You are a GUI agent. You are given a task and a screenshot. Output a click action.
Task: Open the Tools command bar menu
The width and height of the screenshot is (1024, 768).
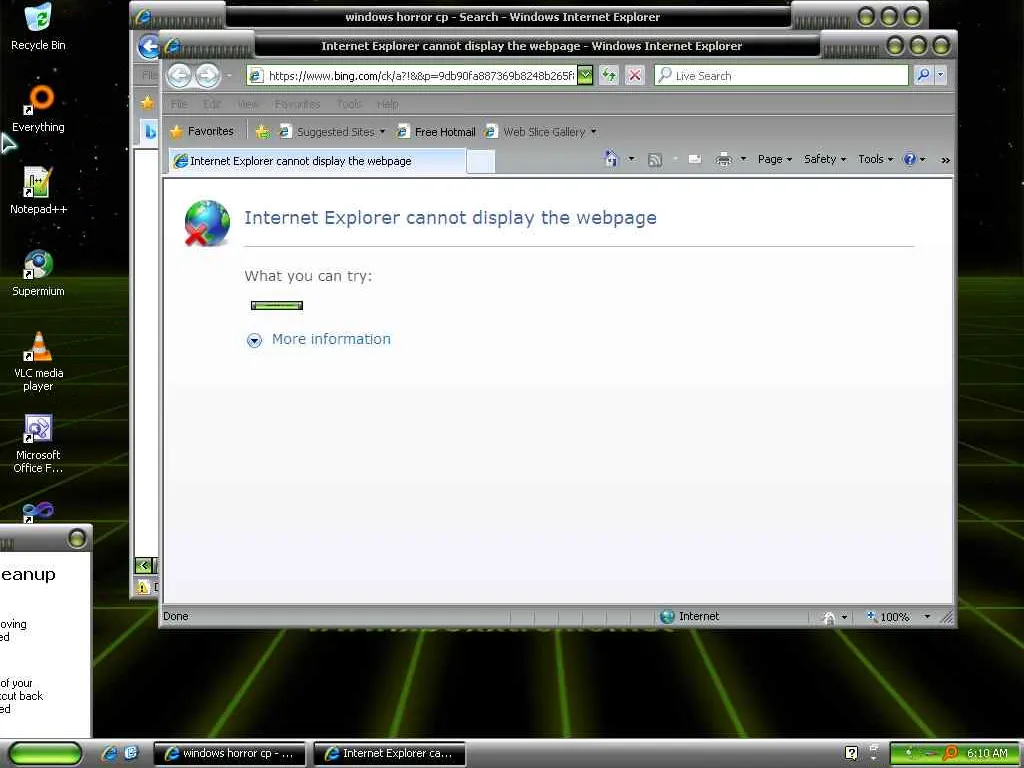click(x=875, y=159)
